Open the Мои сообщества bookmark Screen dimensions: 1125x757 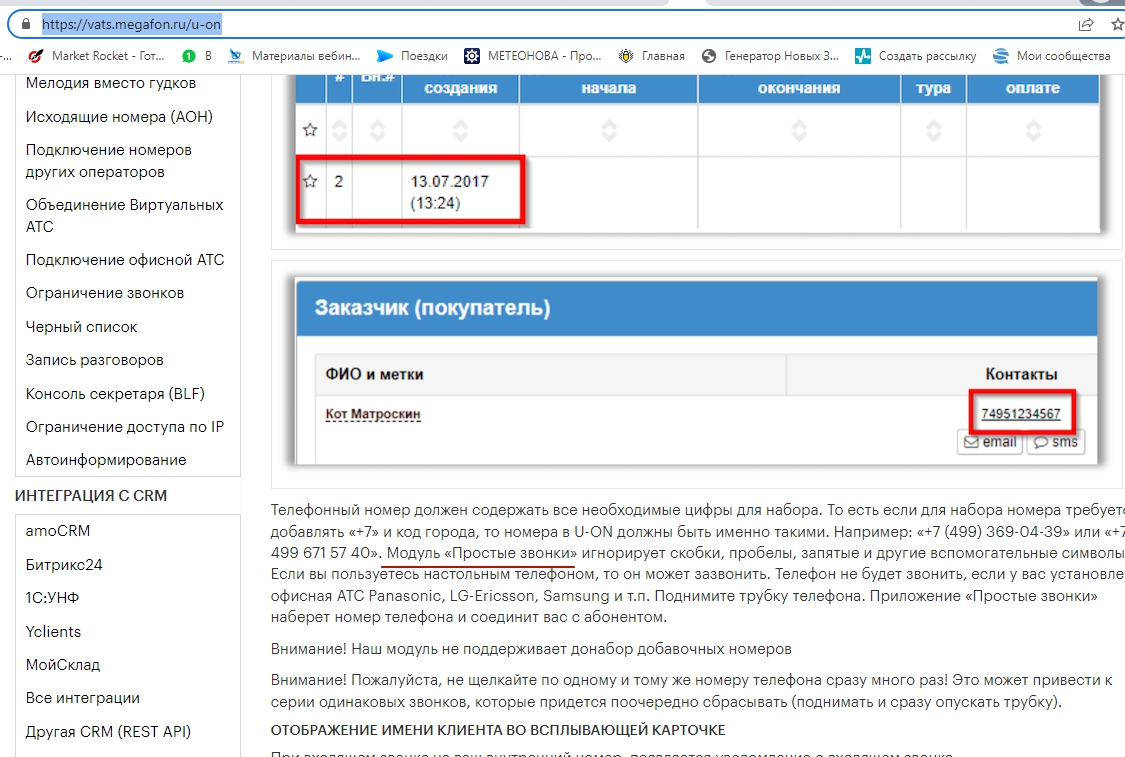click(1052, 56)
